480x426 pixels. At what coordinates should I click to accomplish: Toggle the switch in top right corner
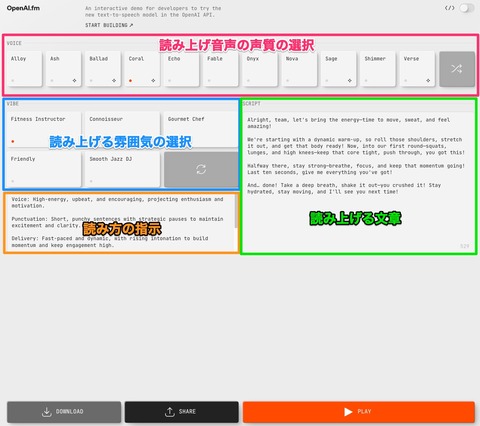467,8
